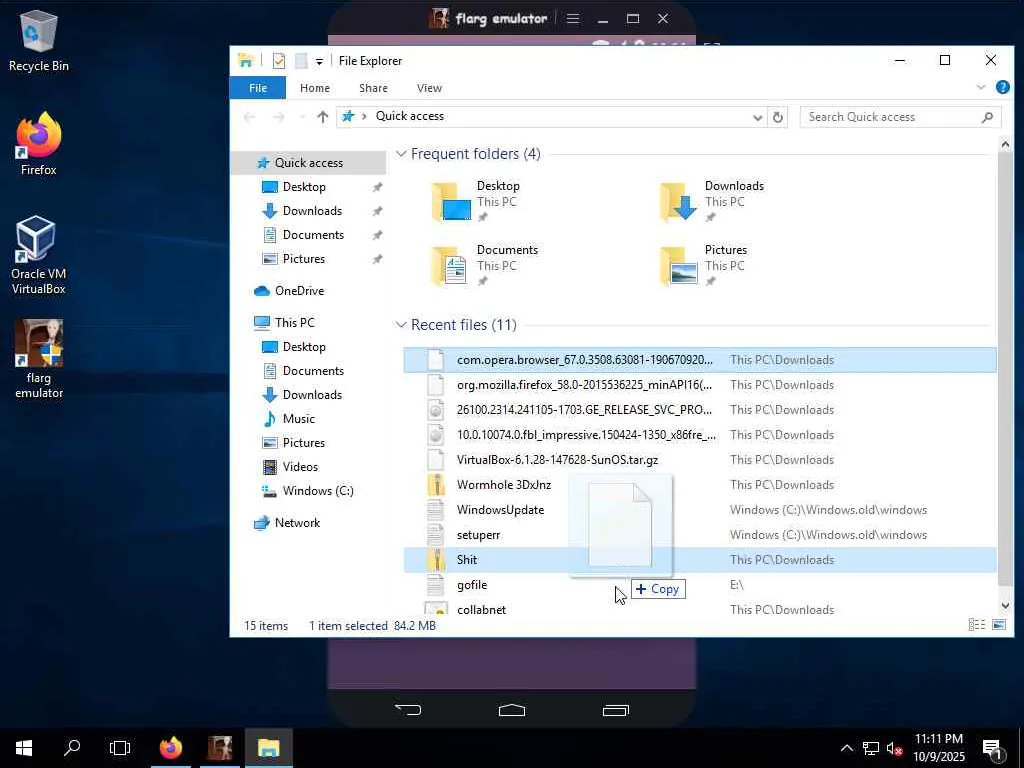
Task: Tap emulator Android recents button
Action: tap(615, 710)
